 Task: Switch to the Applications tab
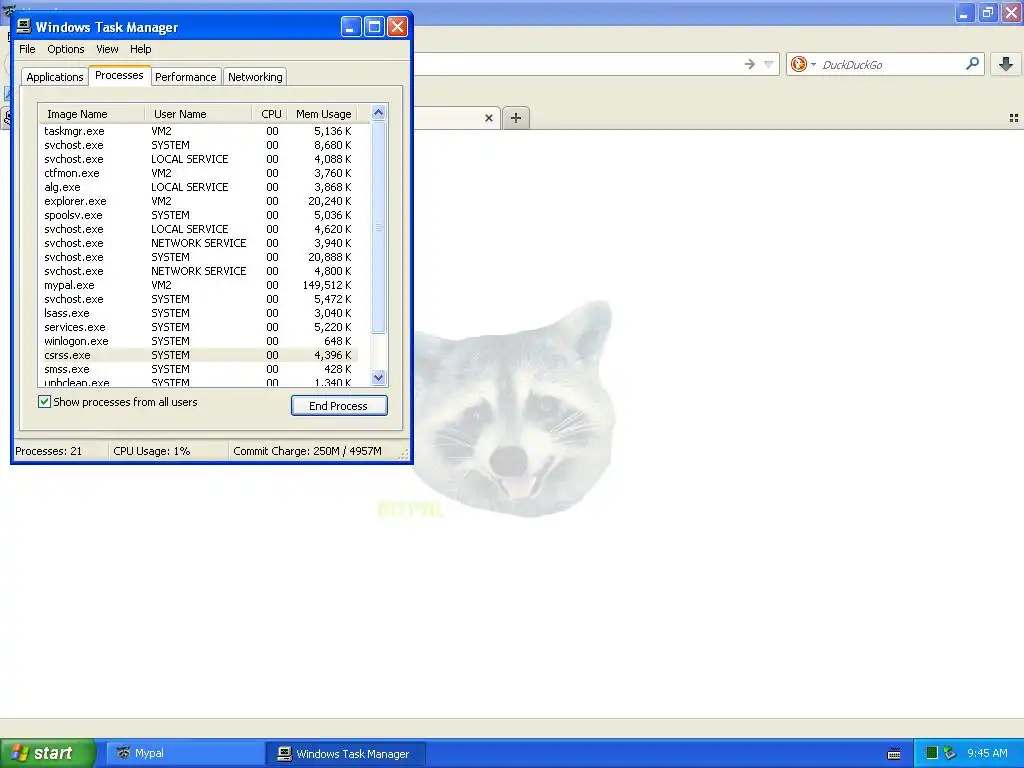pos(55,77)
